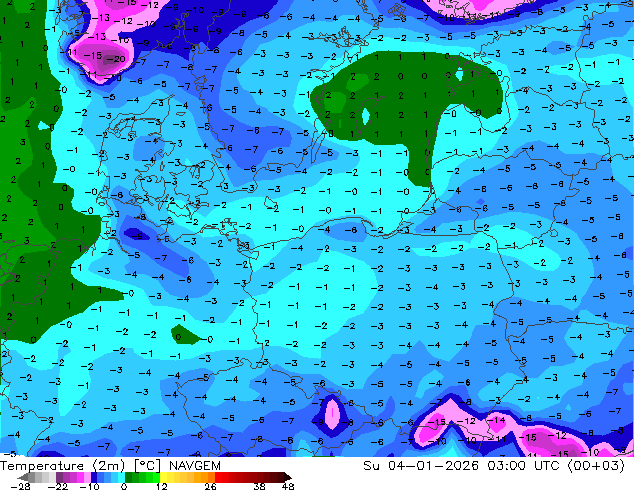
Task: Click the '[°C]' unit label
Action: tap(148, 466)
